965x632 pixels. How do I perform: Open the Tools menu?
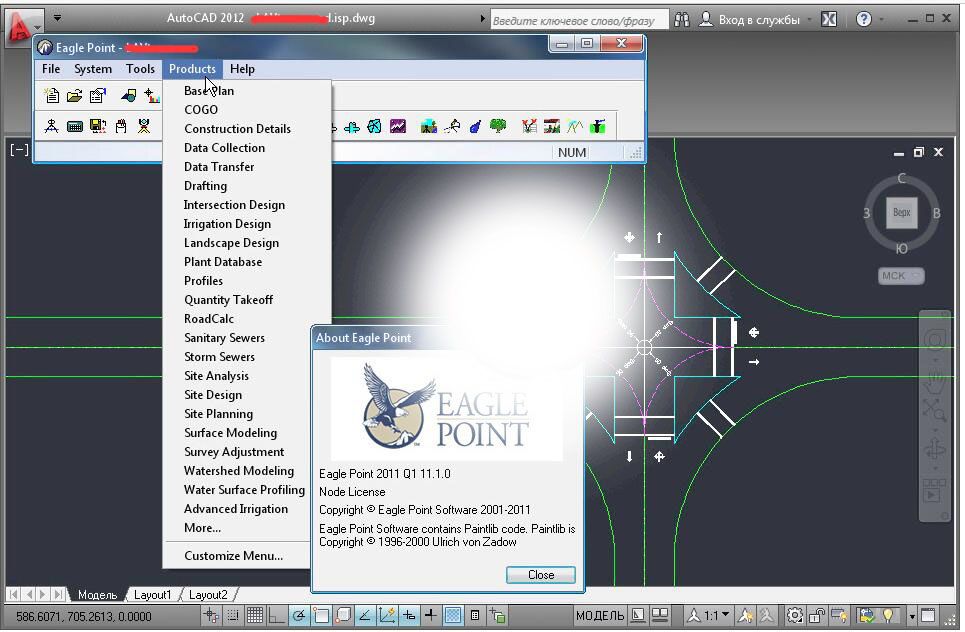(140, 69)
